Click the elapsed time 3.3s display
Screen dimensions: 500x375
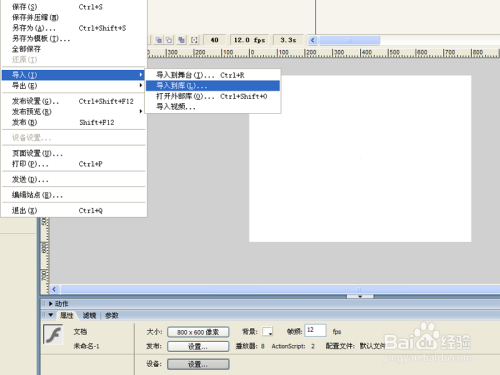pyautogui.click(x=288, y=40)
